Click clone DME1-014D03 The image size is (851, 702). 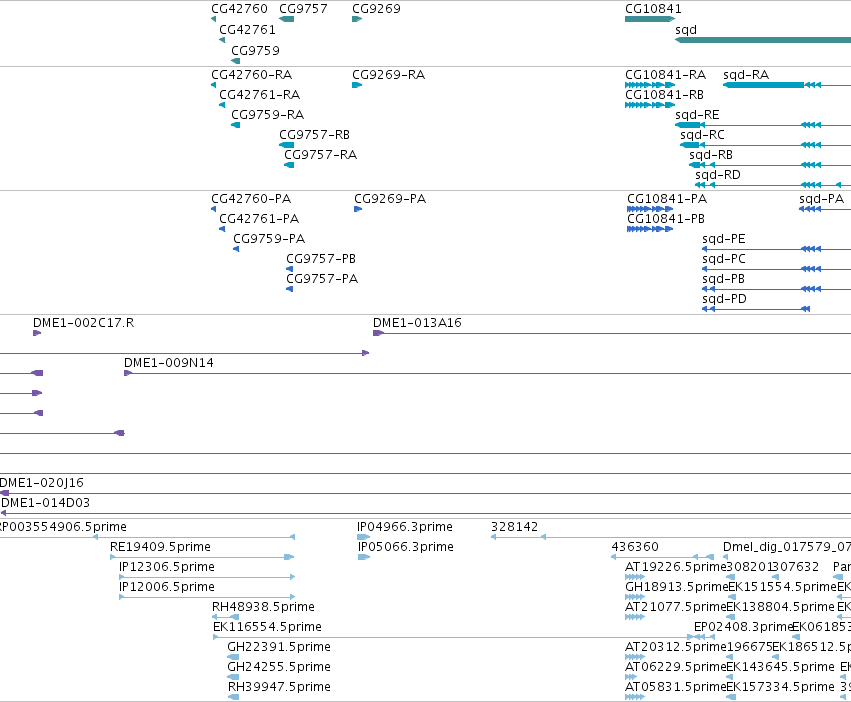pyautogui.click(x=46, y=503)
